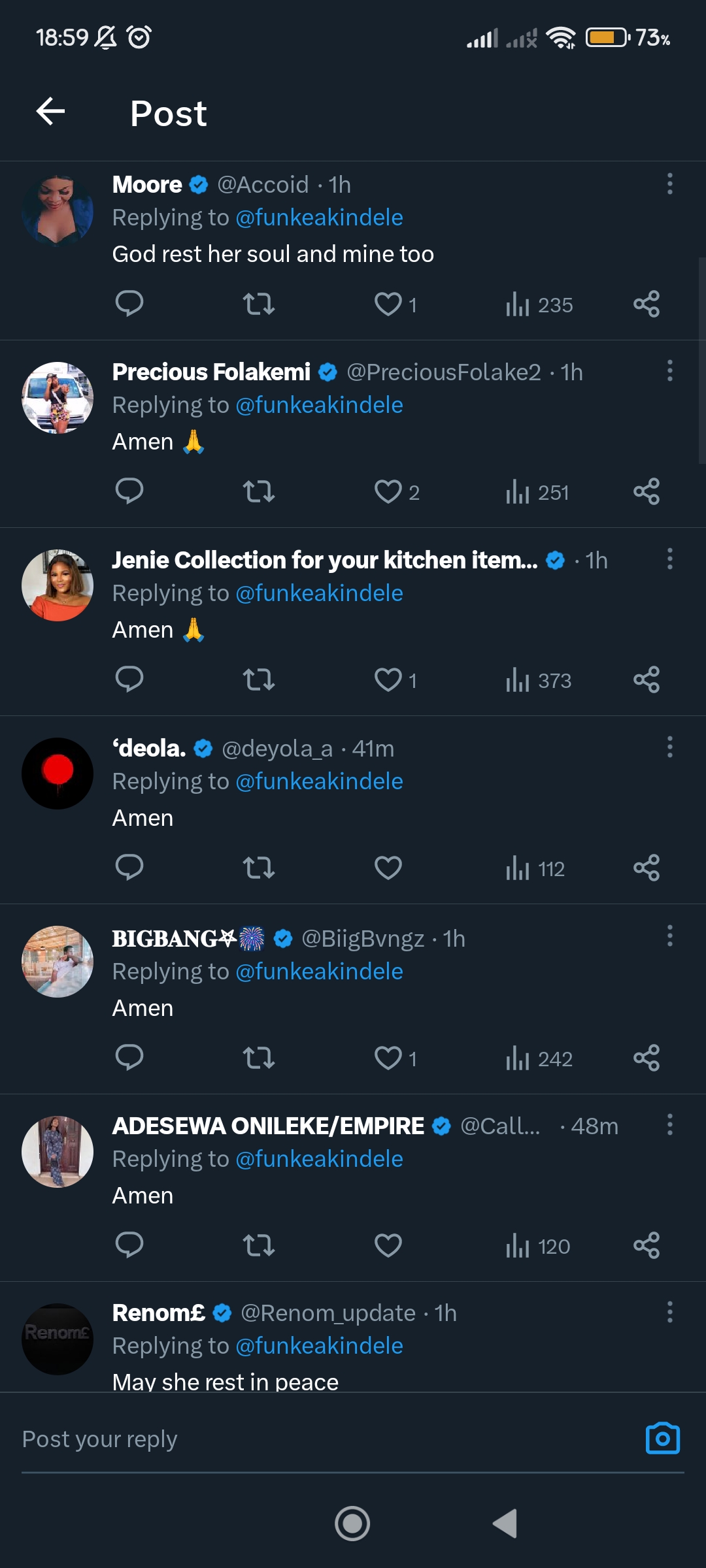Tap the Android home navigation button
Image resolution: width=706 pixels, height=1568 pixels.
click(x=352, y=1524)
